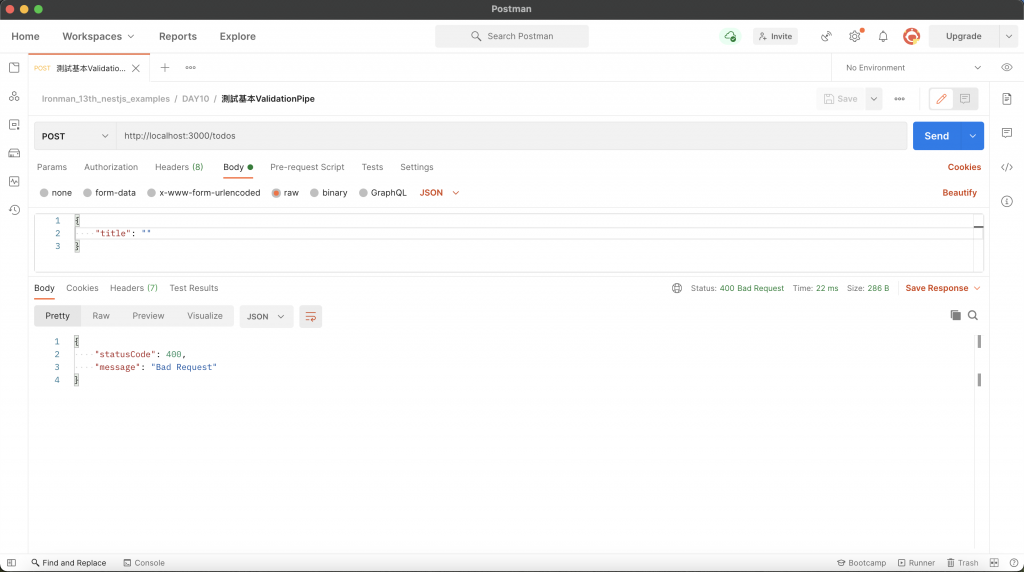Open the Environments sidebar icon

(14, 125)
